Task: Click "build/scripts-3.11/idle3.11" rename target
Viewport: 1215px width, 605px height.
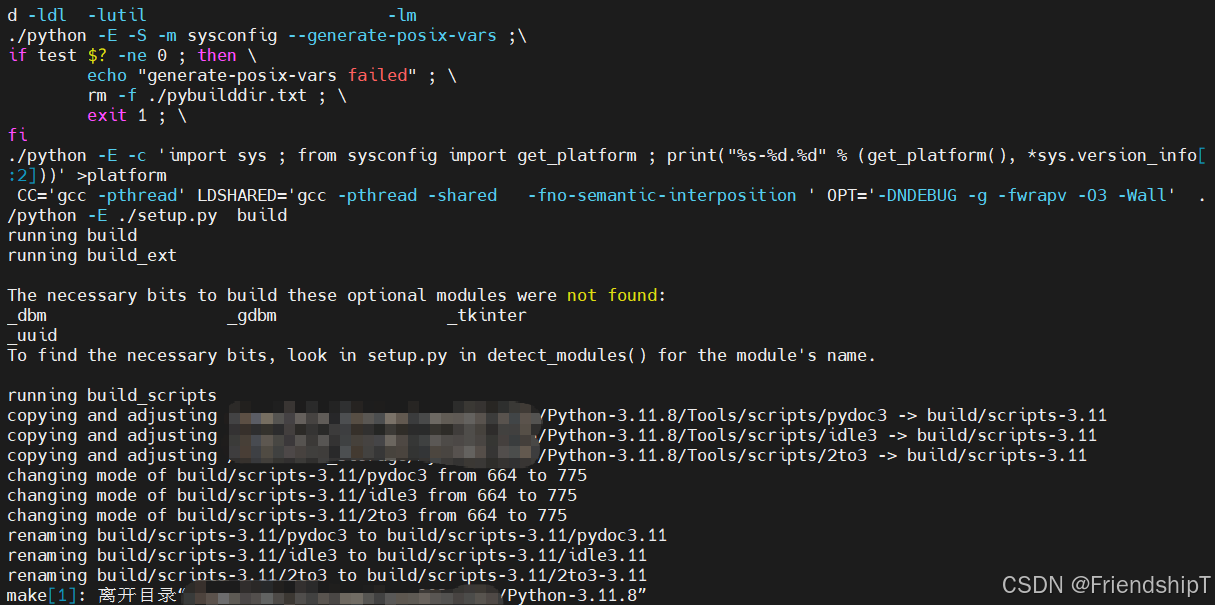Action: pyautogui.click(x=512, y=555)
